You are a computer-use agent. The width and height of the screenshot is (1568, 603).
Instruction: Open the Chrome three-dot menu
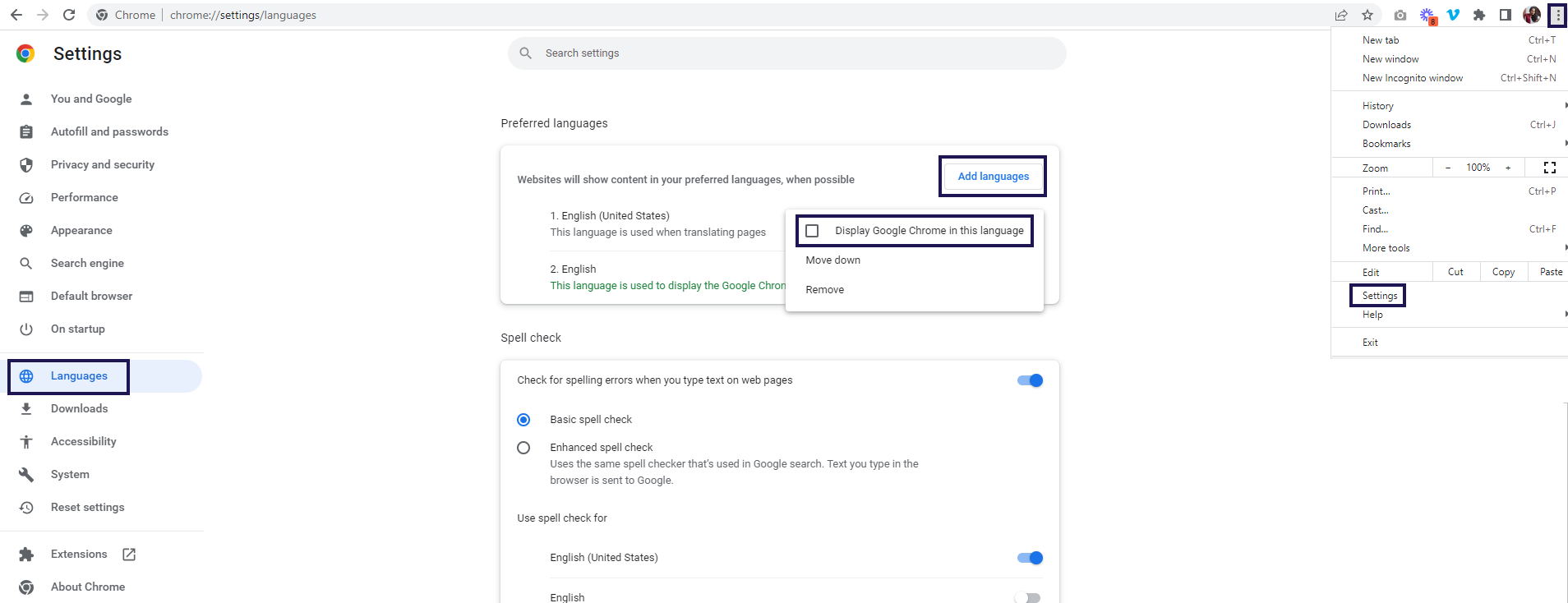click(x=1557, y=15)
